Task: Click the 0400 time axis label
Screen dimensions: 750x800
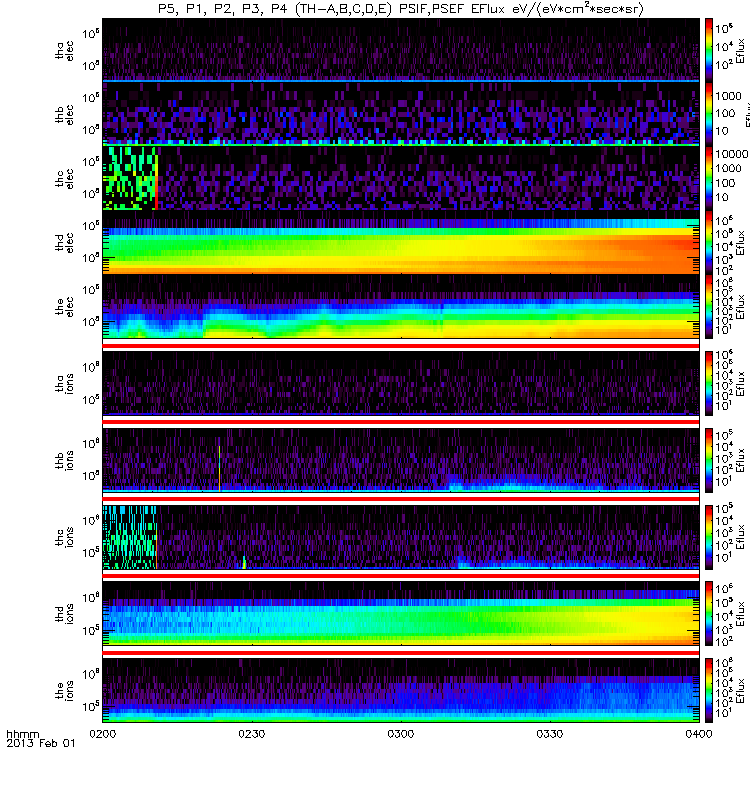Action: point(699,734)
